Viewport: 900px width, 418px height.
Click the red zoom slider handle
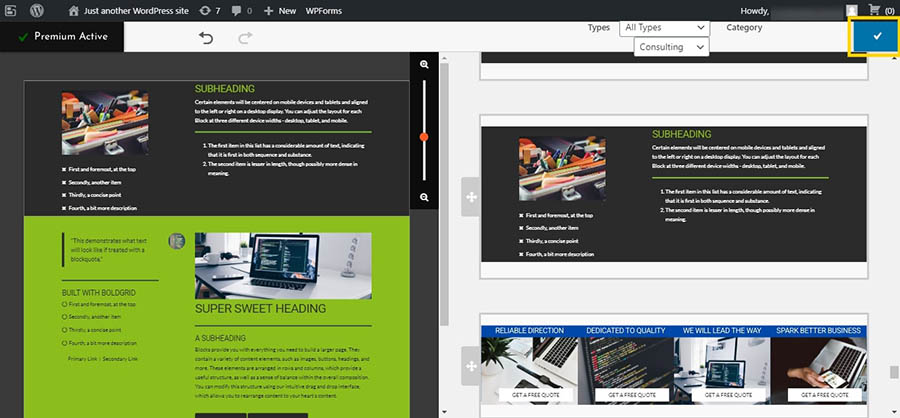(424, 137)
